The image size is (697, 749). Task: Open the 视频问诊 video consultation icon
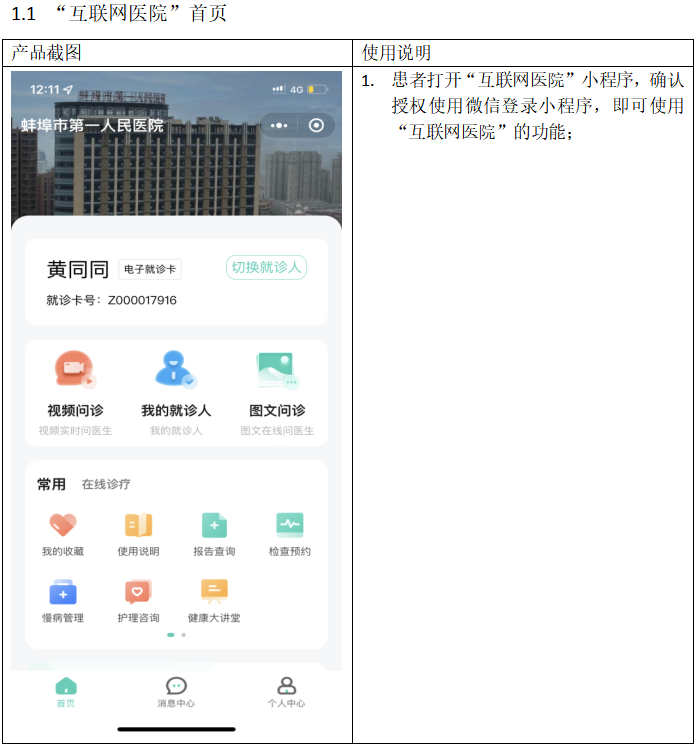click(x=75, y=369)
